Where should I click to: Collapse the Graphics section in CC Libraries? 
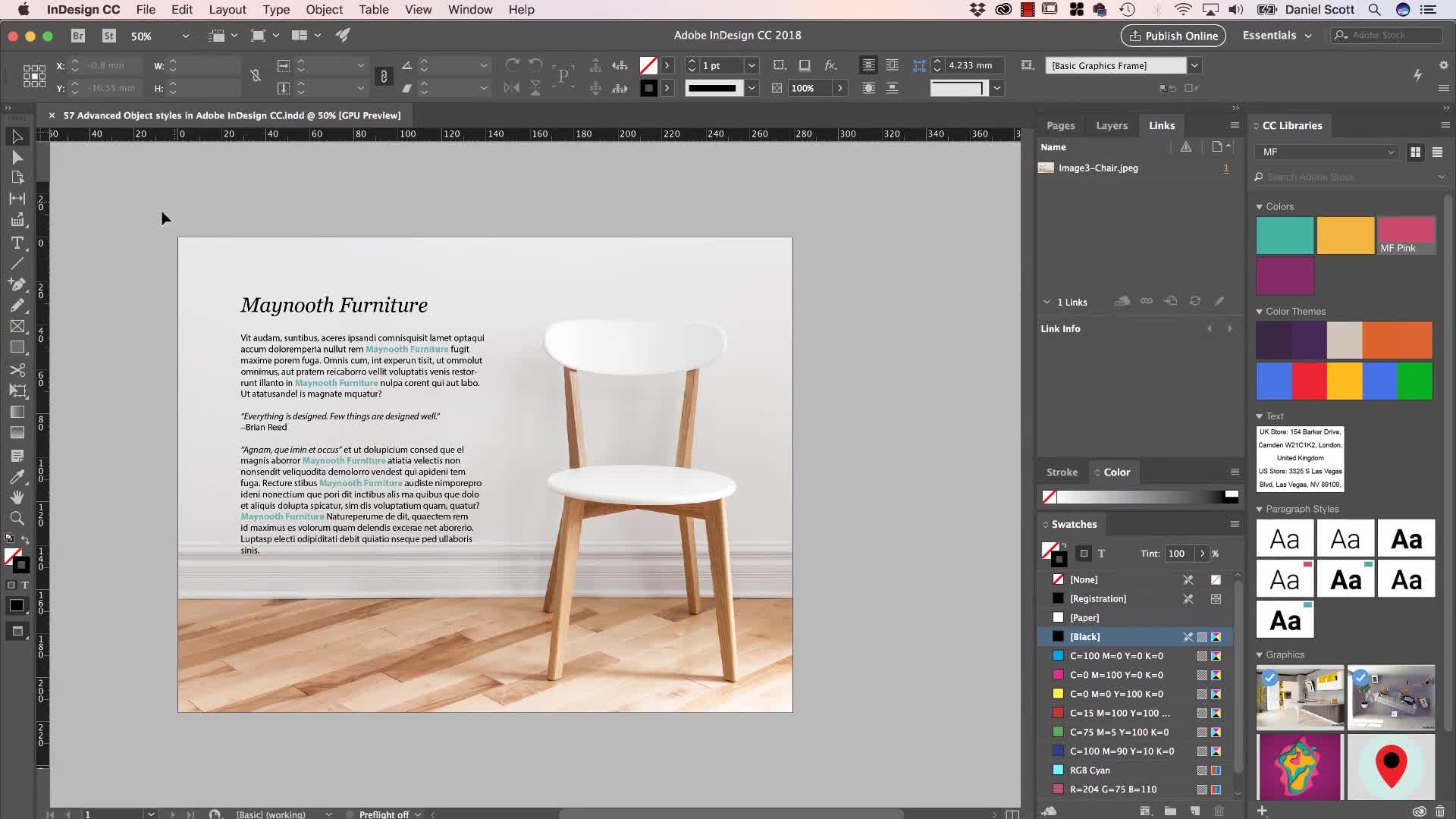tap(1260, 654)
